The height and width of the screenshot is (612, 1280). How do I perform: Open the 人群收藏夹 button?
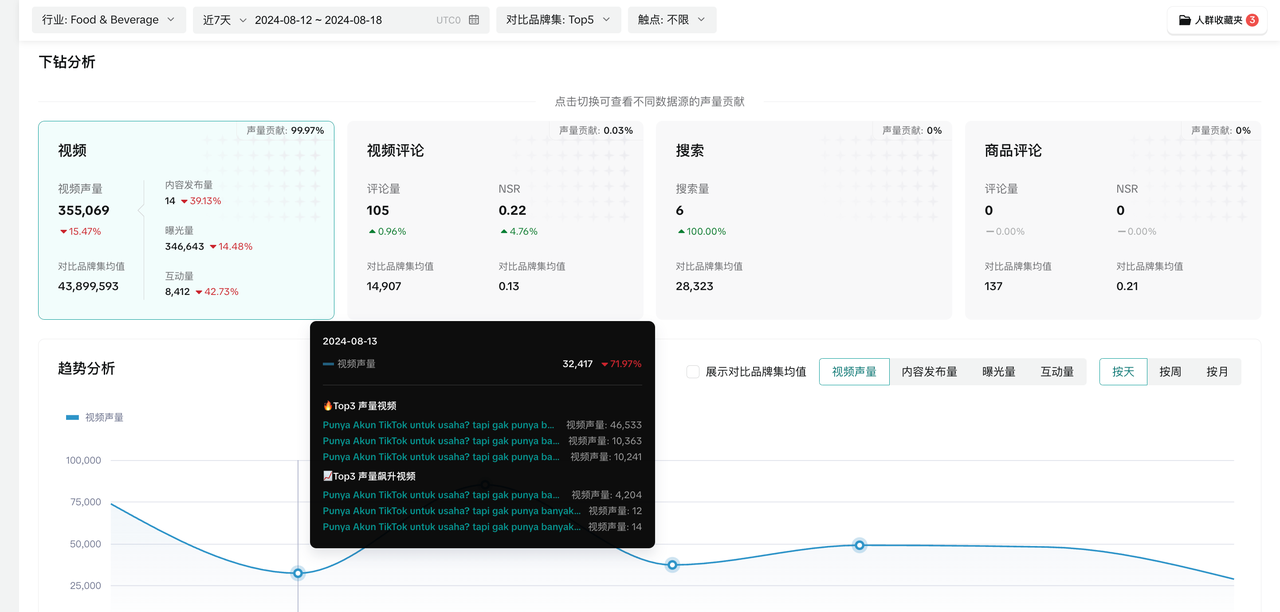[1217, 20]
